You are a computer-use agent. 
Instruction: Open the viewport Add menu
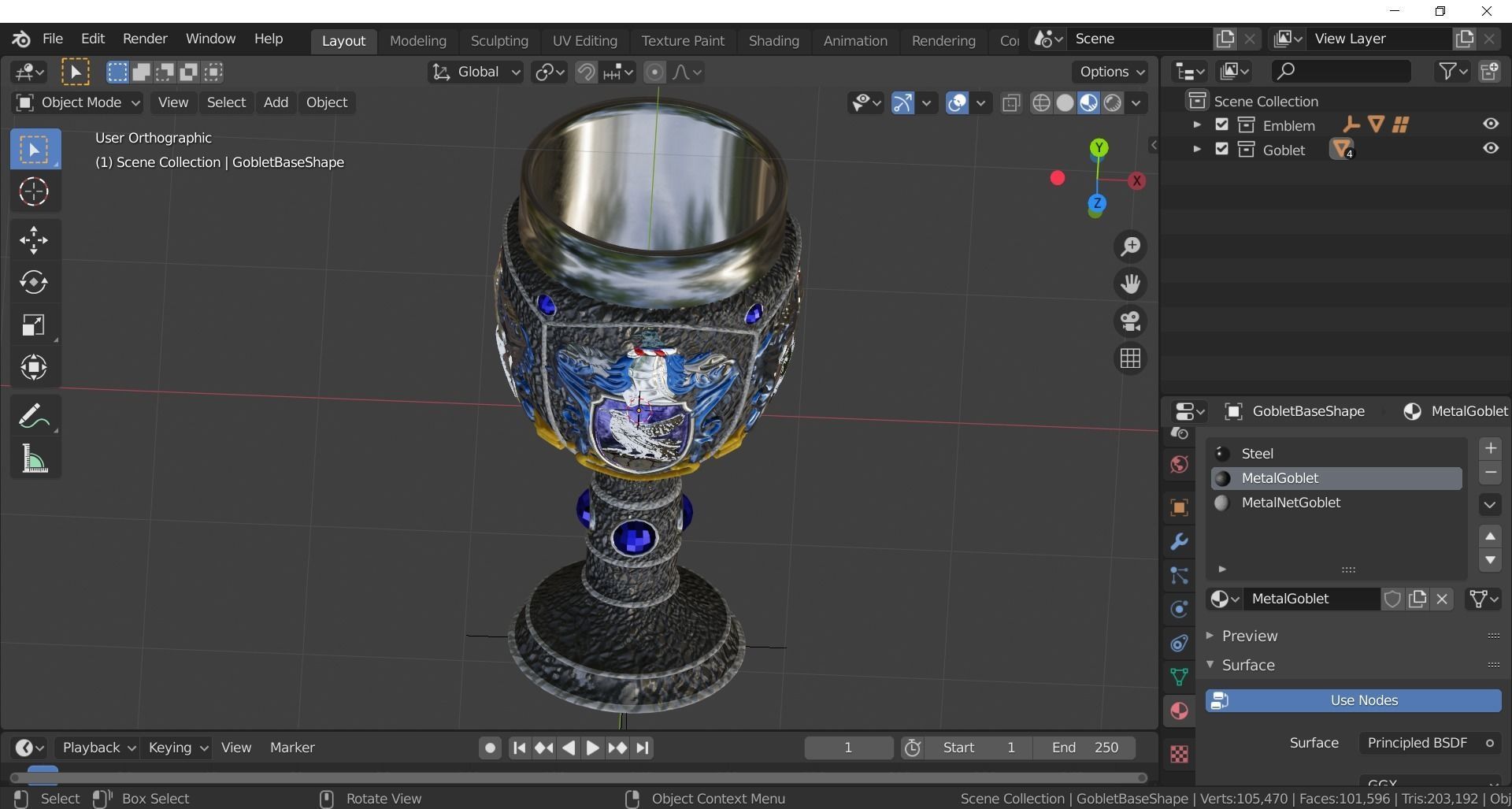point(276,102)
